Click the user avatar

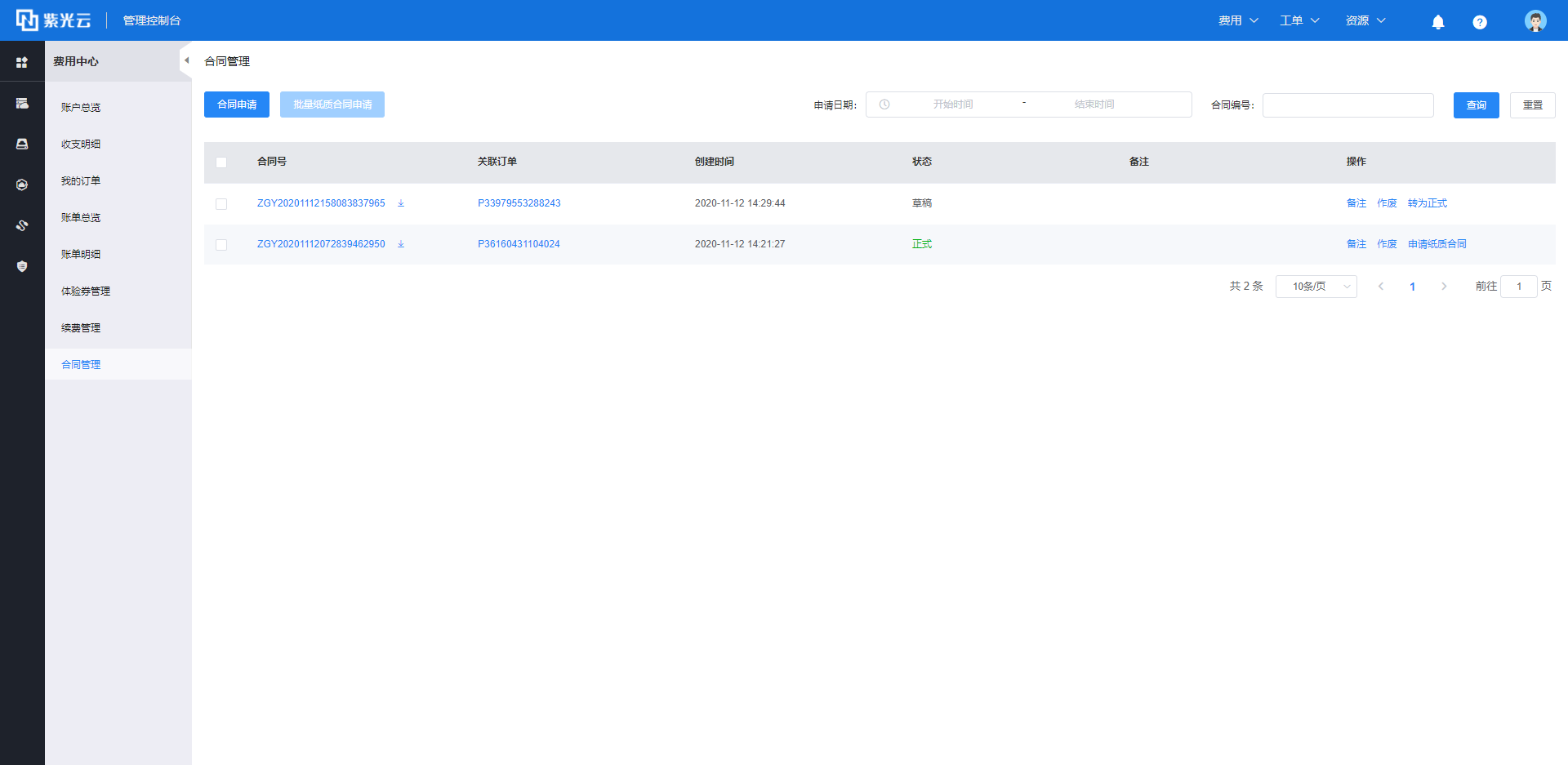[x=1535, y=20]
